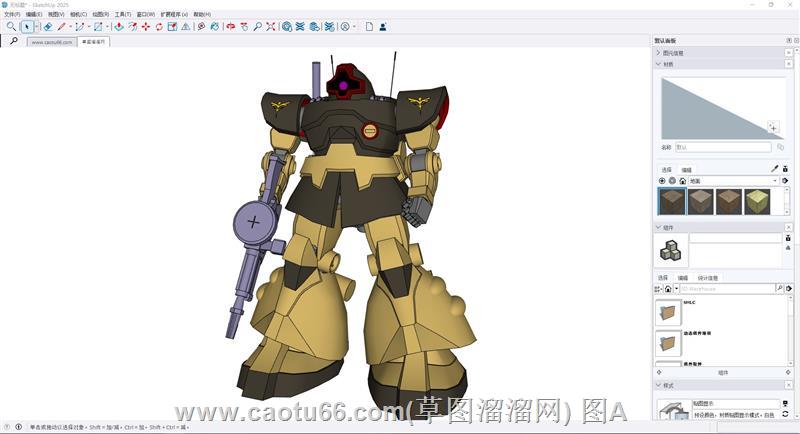
Task: Select the Zoom magnifier tool
Action: coord(258,27)
